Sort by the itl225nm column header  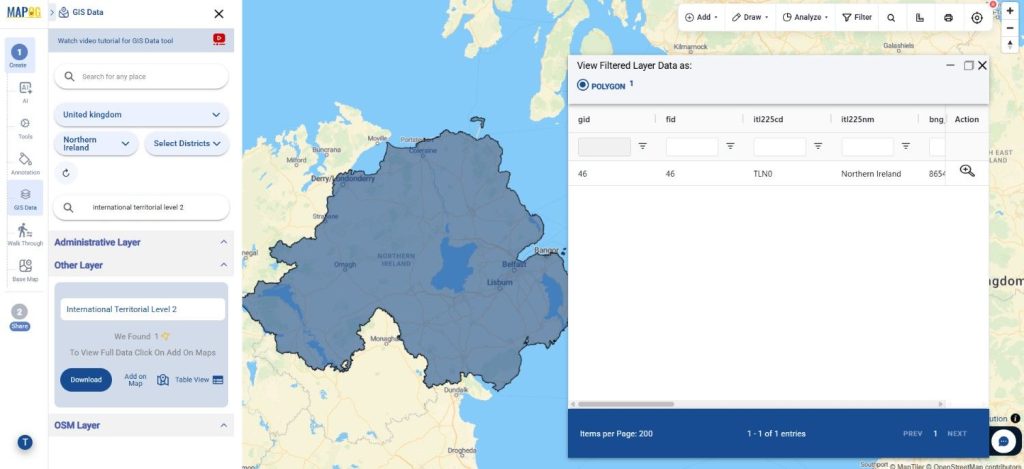point(857,120)
